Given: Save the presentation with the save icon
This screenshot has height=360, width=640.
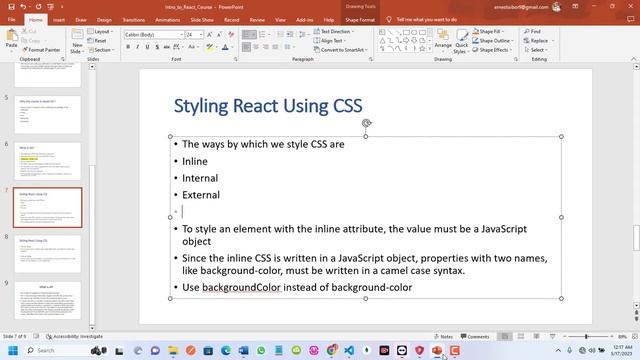Looking at the screenshot, I should pos(11,7).
